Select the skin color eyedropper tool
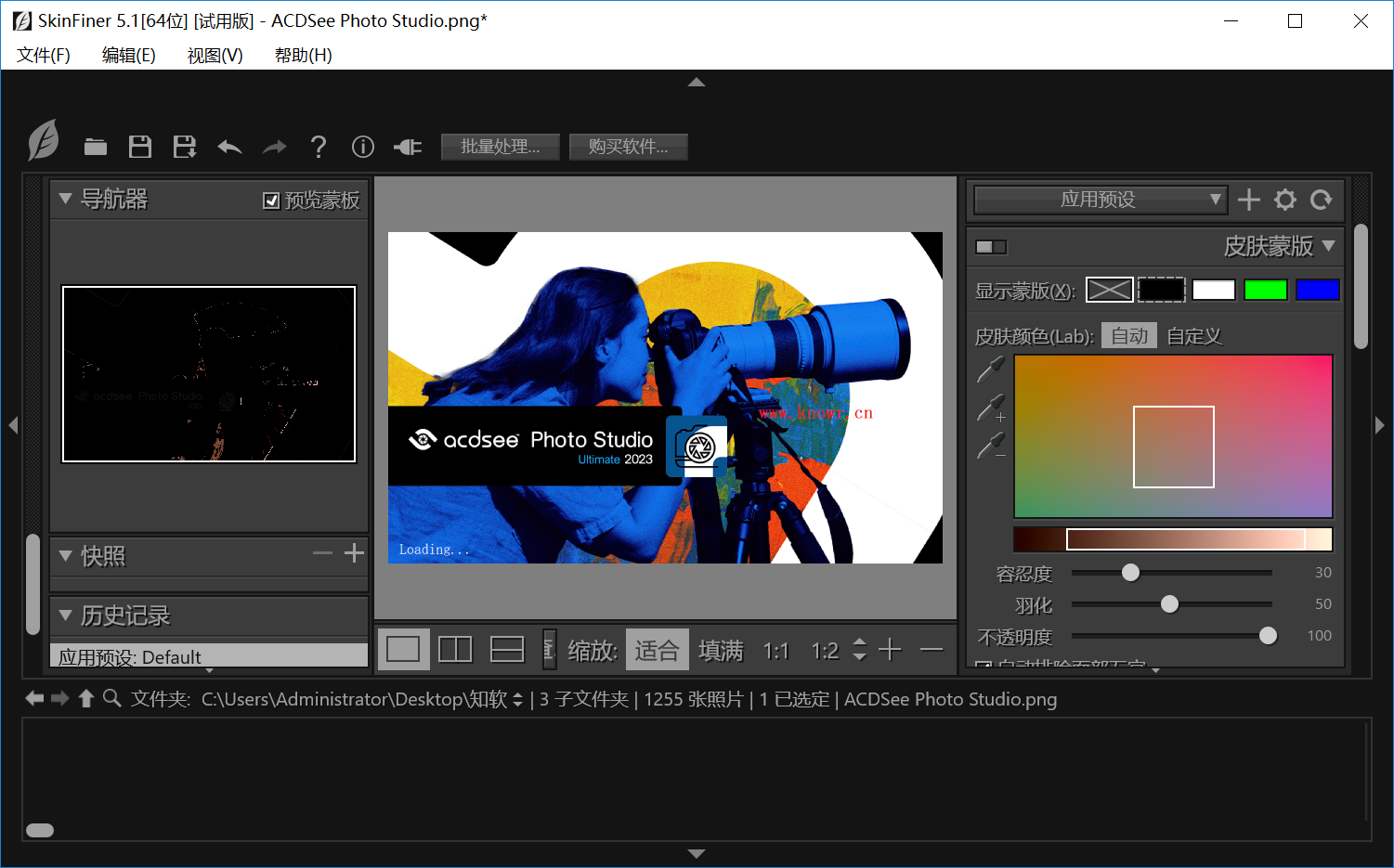This screenshot has width=1394, height=868. 990,369
